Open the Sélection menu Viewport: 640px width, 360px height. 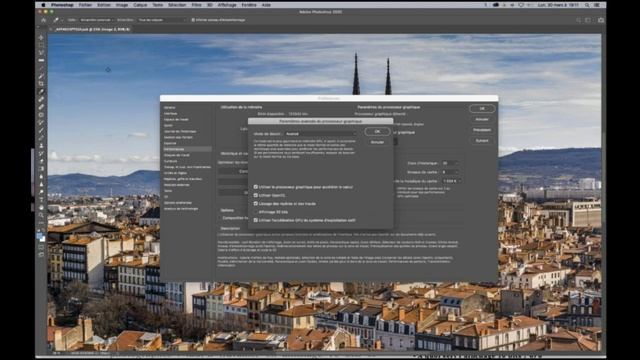177,5
